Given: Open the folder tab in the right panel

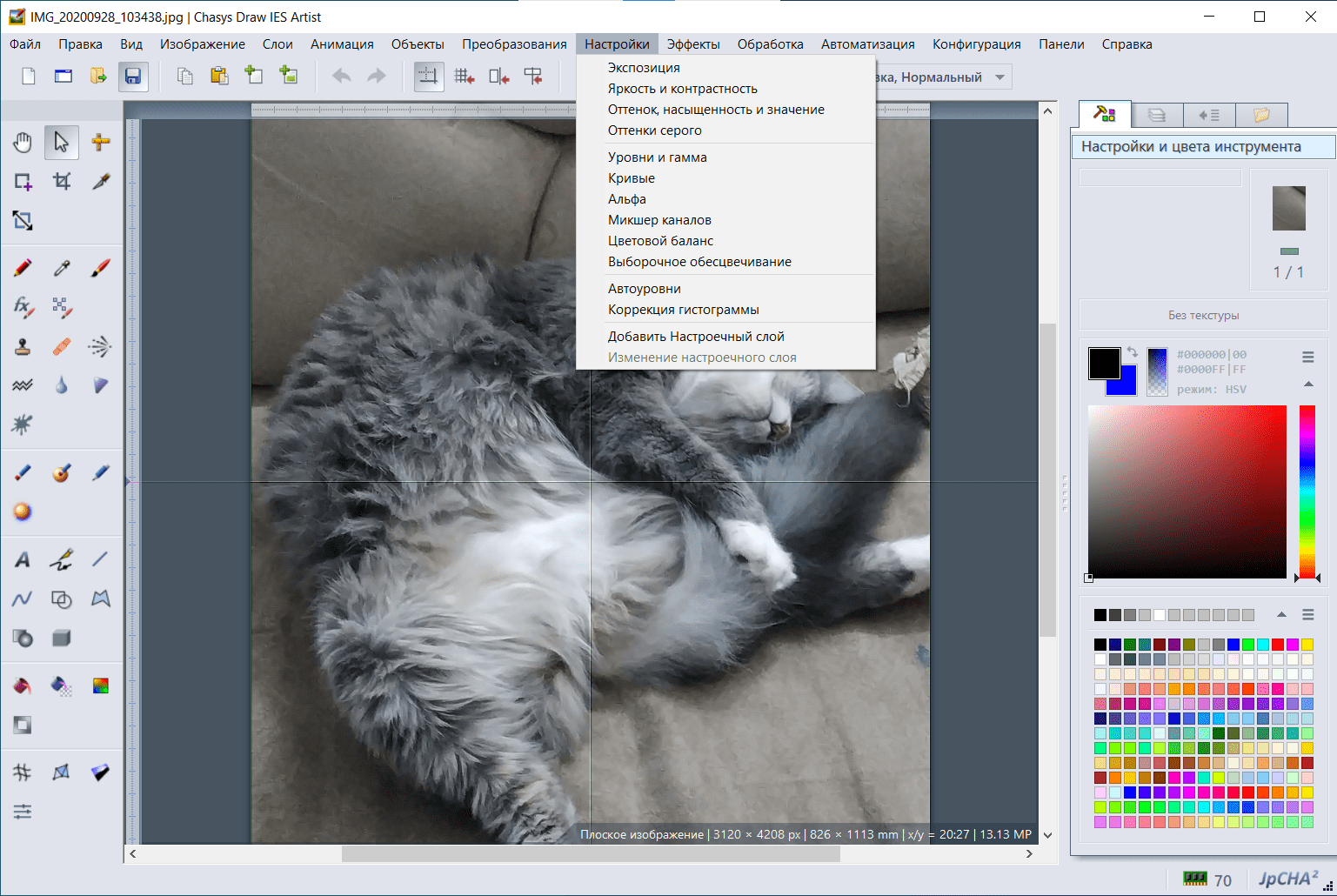Looking at the screenshot, I should tap(1261, 115).
